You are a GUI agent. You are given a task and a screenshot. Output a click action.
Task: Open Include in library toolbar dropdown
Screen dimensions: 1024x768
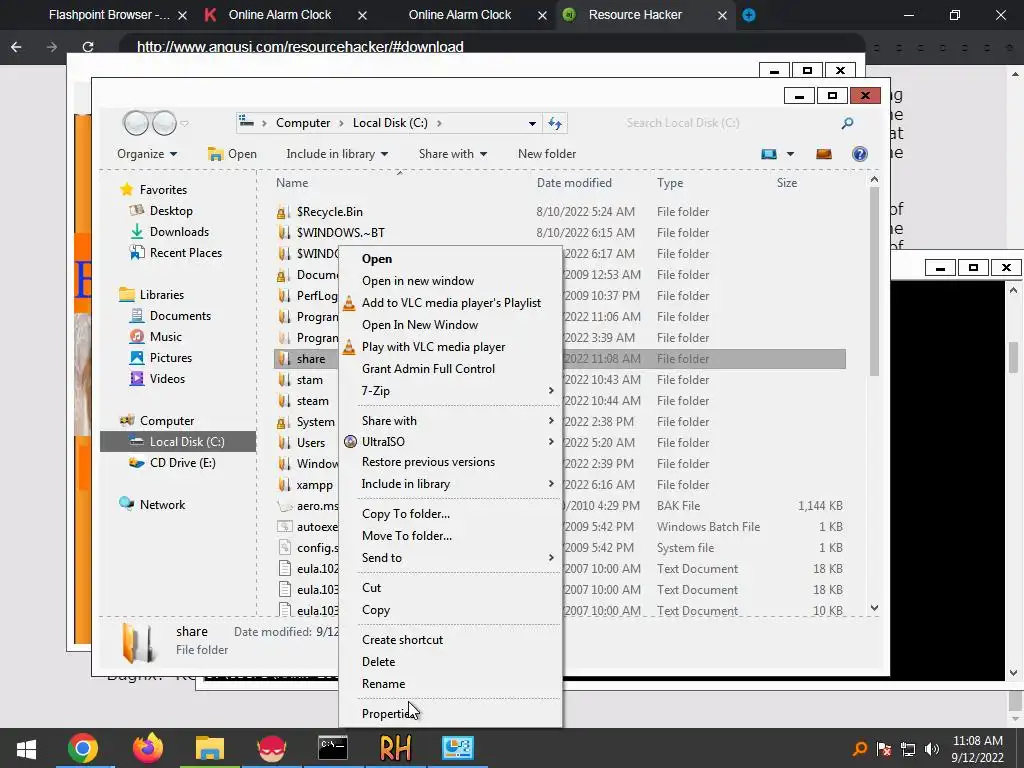tap(337, 154)
